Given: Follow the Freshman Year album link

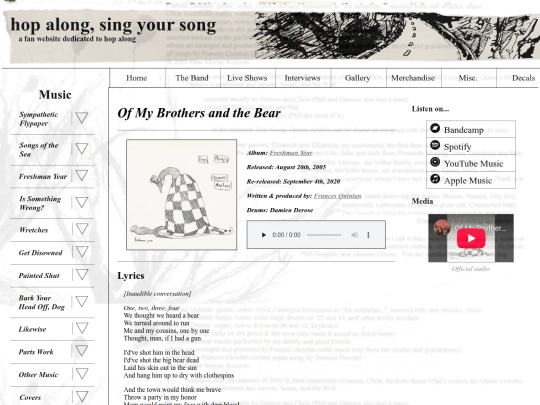Looking at the screenshot, I should click(x=291, y=153).
